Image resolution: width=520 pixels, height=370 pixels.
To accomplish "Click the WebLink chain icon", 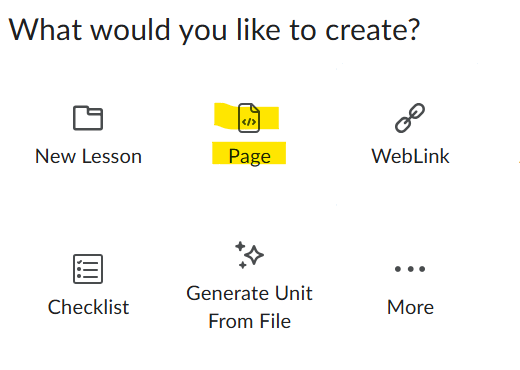I will 410,118.
